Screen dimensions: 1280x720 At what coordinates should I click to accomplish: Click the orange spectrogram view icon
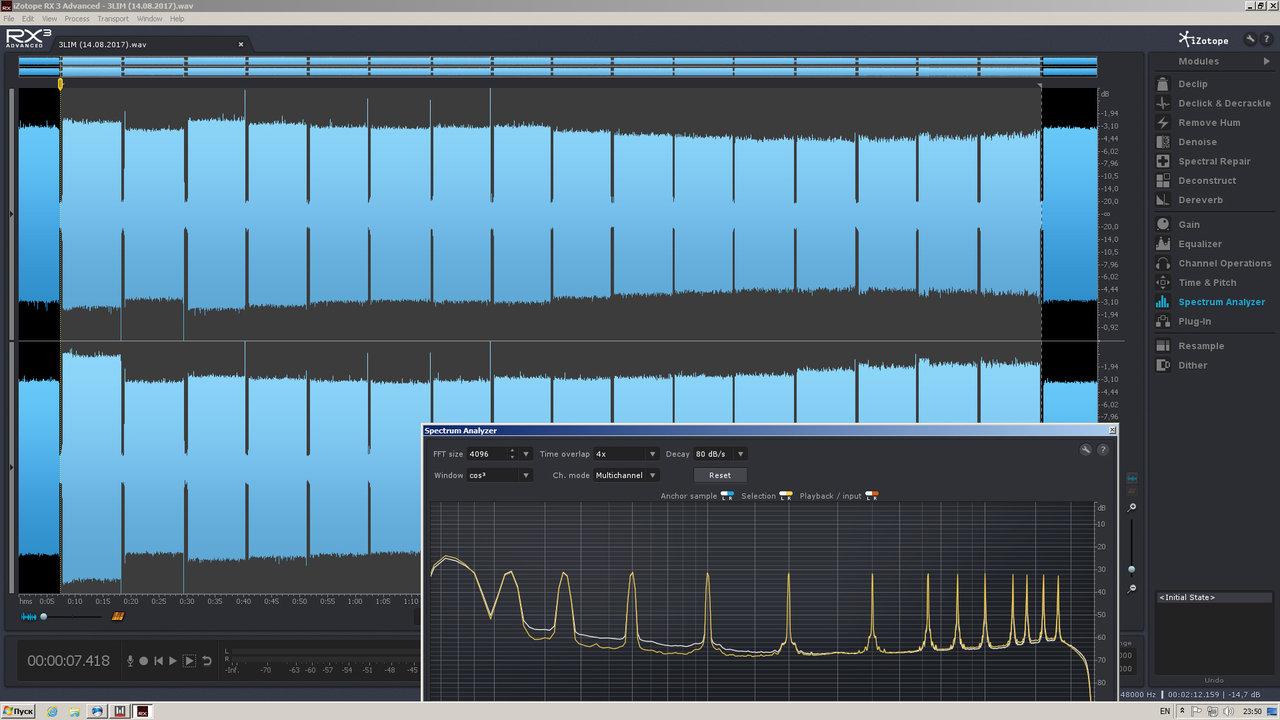pyautogui.click(x=118, y=616)
